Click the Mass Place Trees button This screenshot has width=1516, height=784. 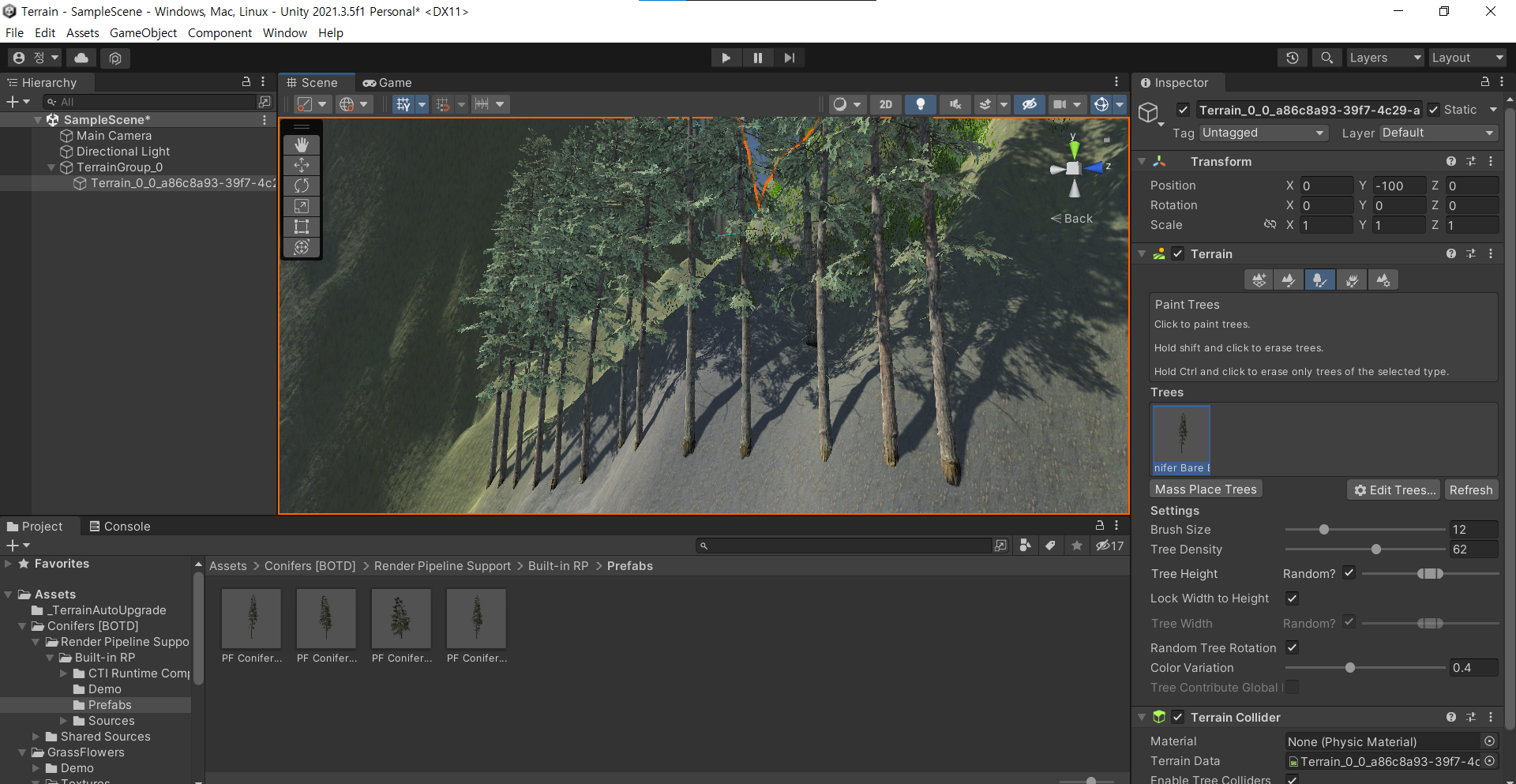1206,490
